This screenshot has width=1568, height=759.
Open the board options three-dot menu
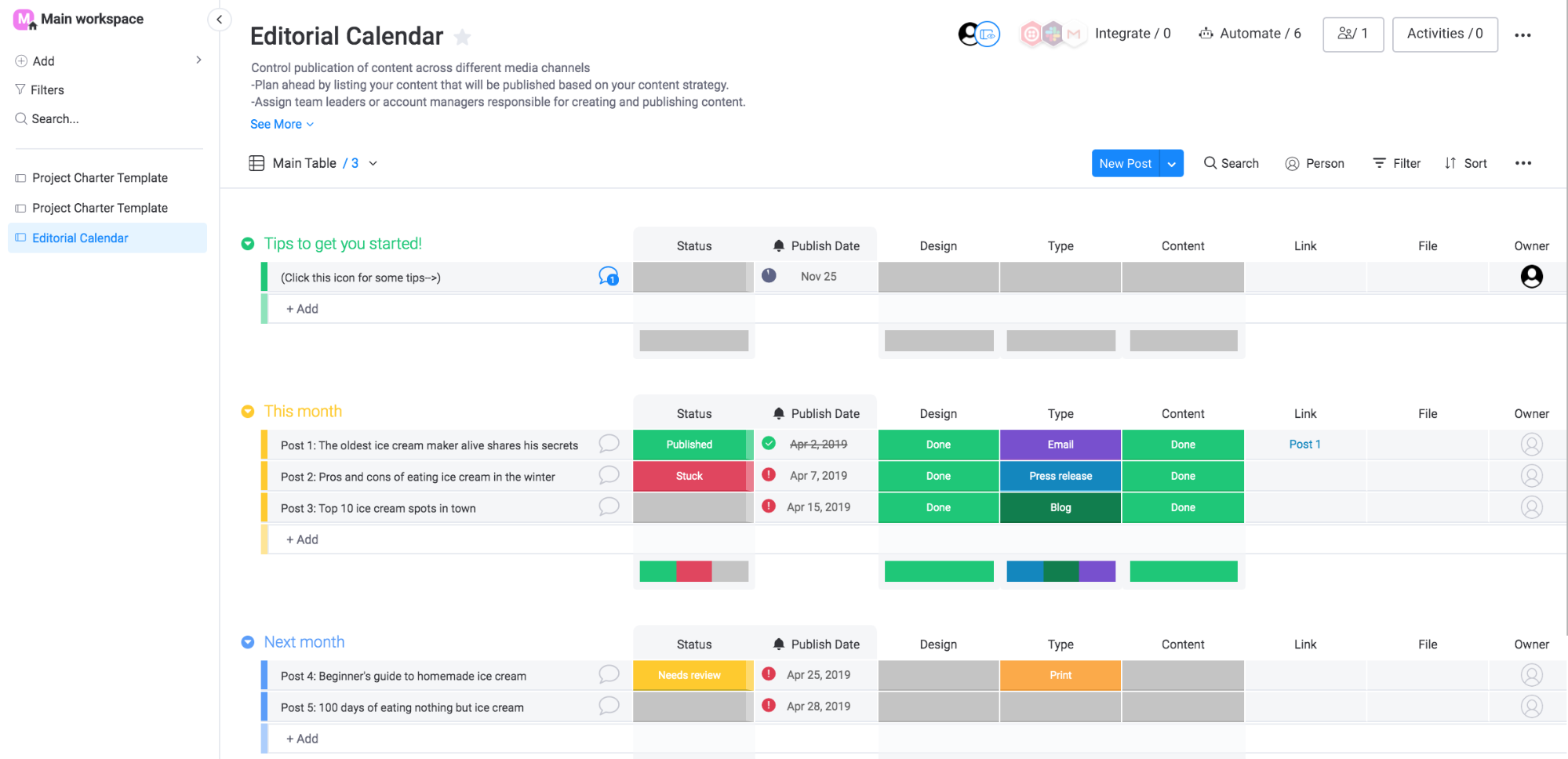1523,34
